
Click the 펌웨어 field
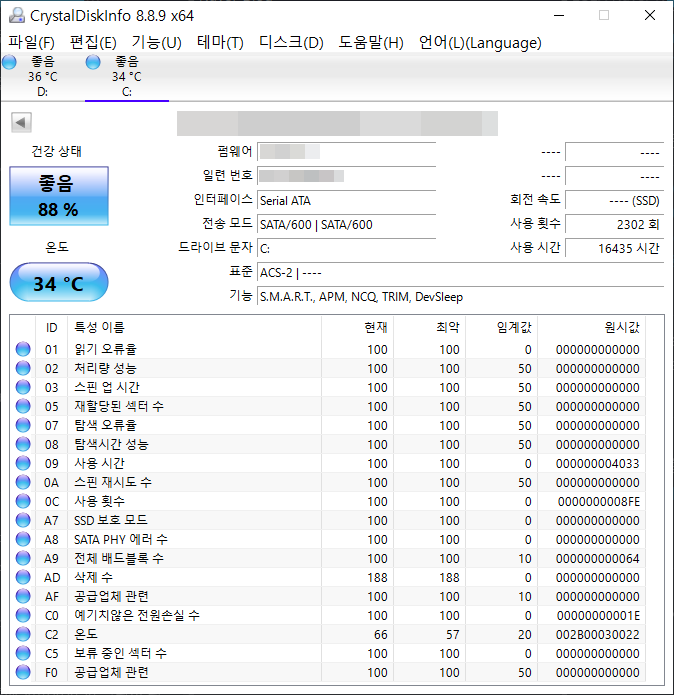(x=347, y=152)
